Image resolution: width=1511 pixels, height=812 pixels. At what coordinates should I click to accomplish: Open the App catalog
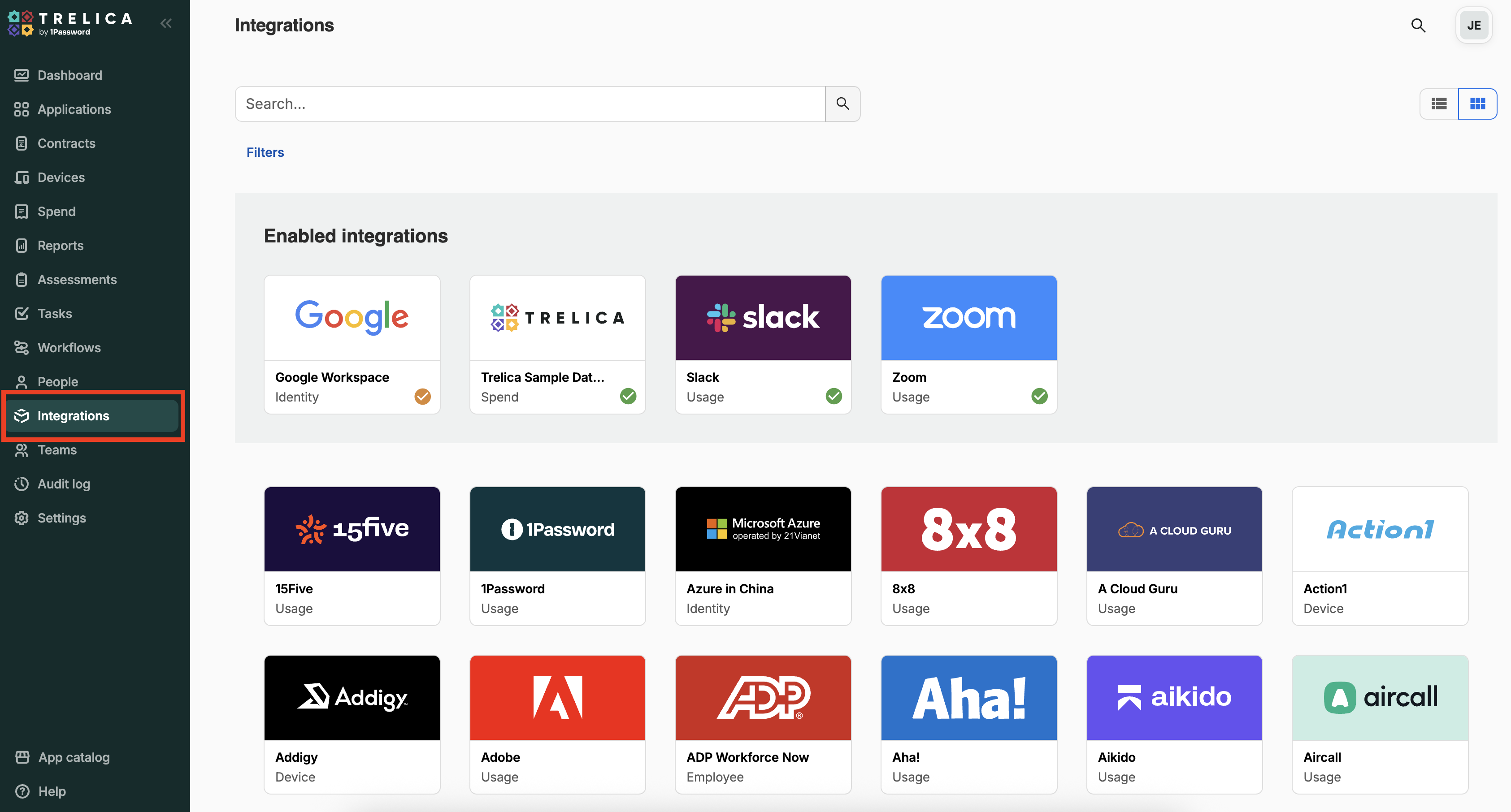(74, 757)
